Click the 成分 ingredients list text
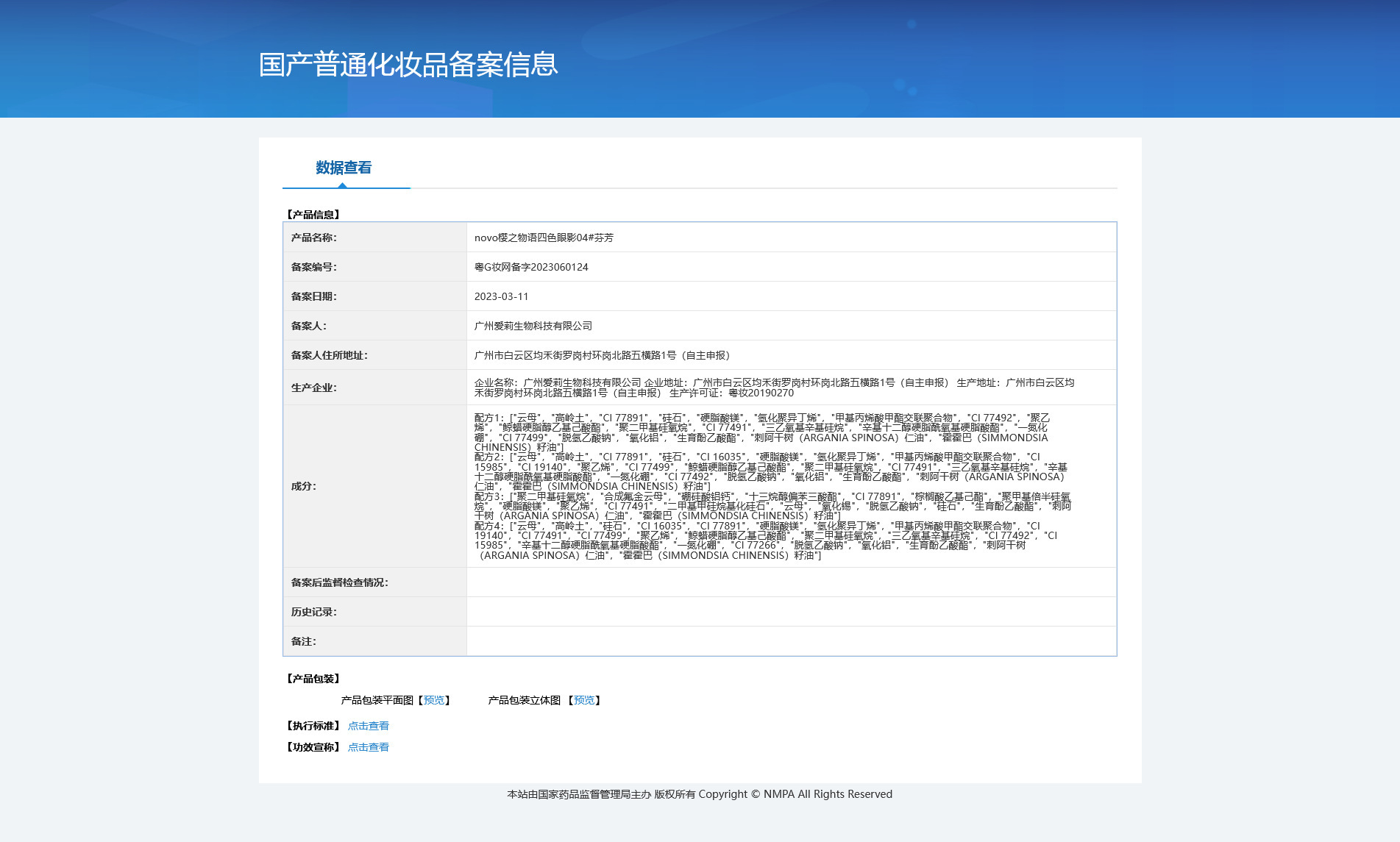Image resolution: width=1400 pixels, height=842 pixels. coord(773,486)
